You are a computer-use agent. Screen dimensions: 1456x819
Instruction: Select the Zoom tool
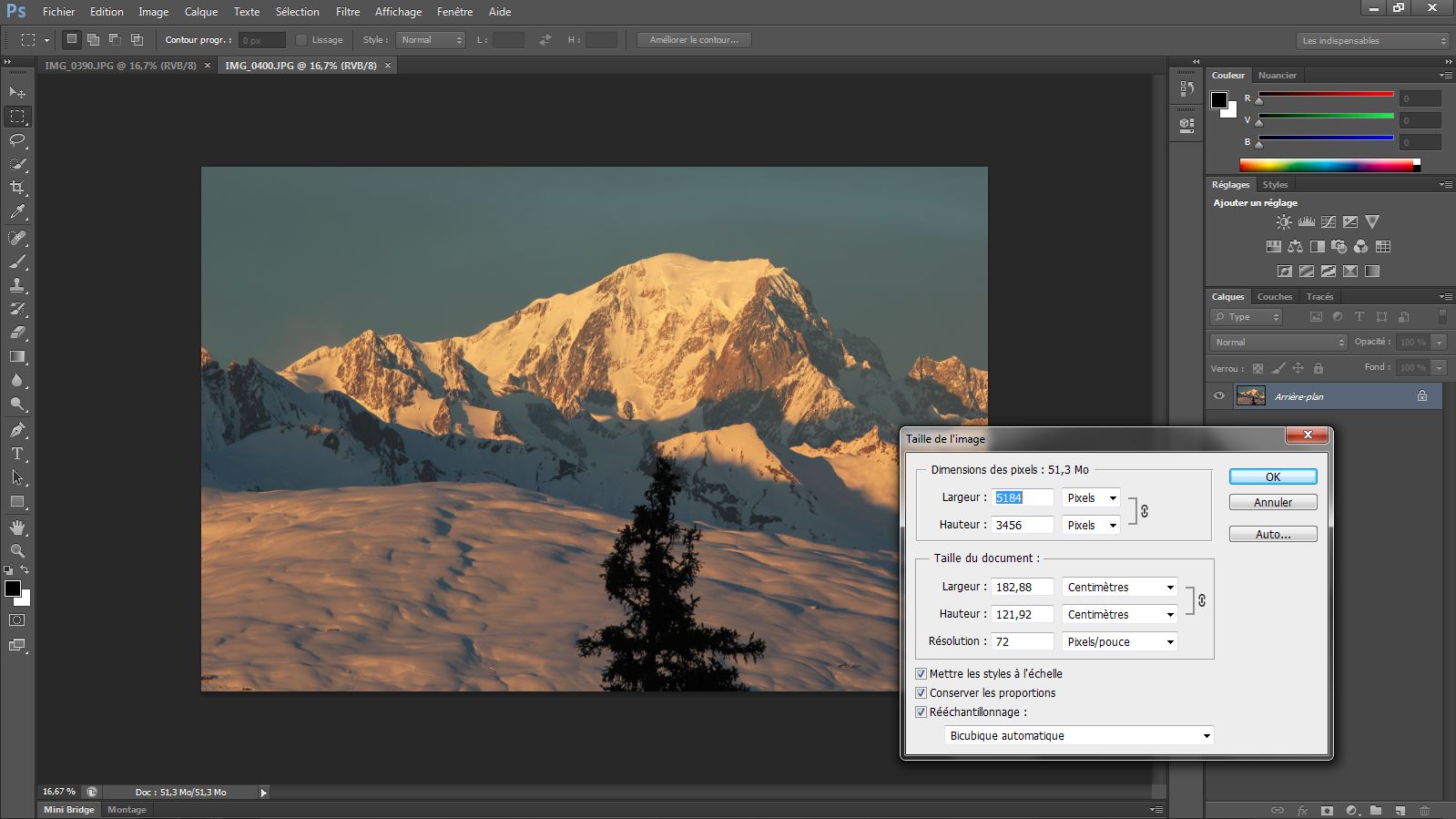[17, 551]
